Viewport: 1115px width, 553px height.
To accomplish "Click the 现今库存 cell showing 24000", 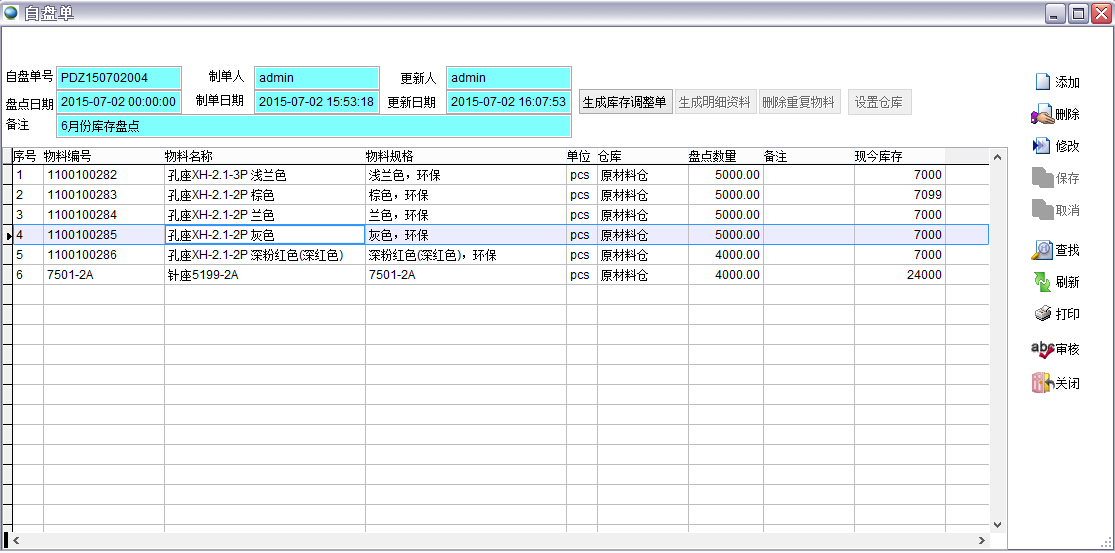I will click(x=899, y=275).
